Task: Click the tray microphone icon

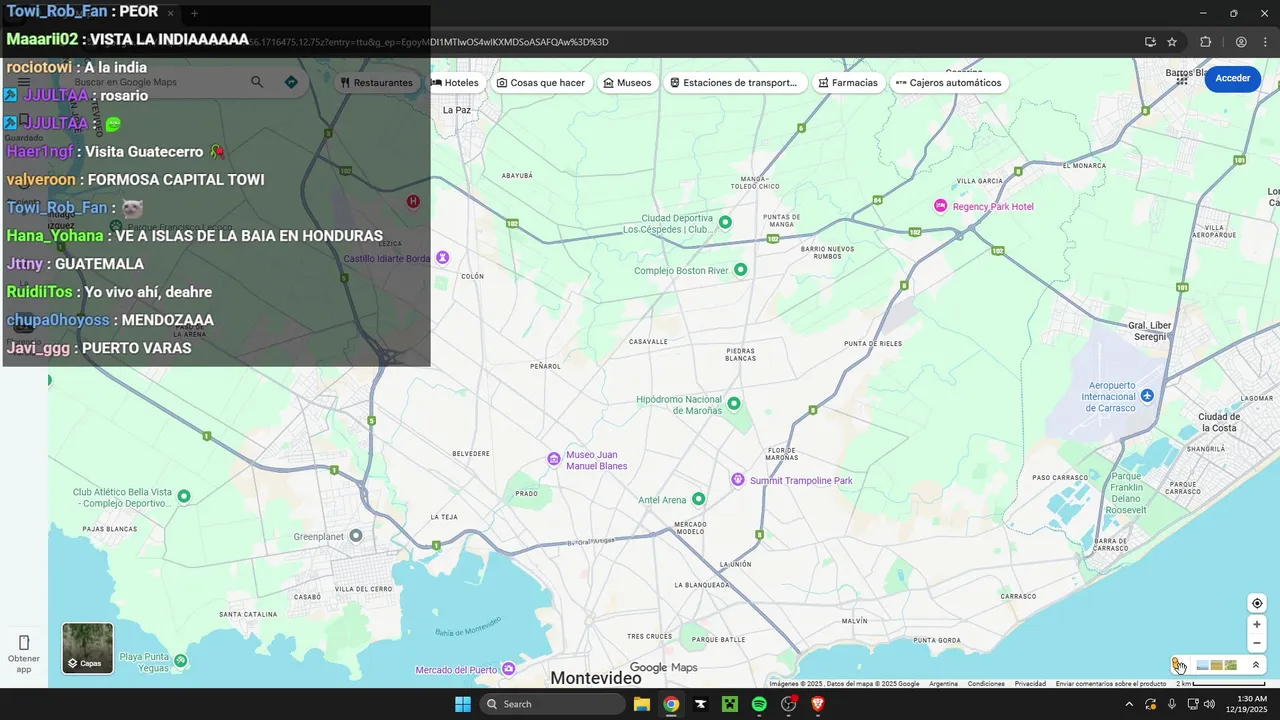Action: point(1172,704)
